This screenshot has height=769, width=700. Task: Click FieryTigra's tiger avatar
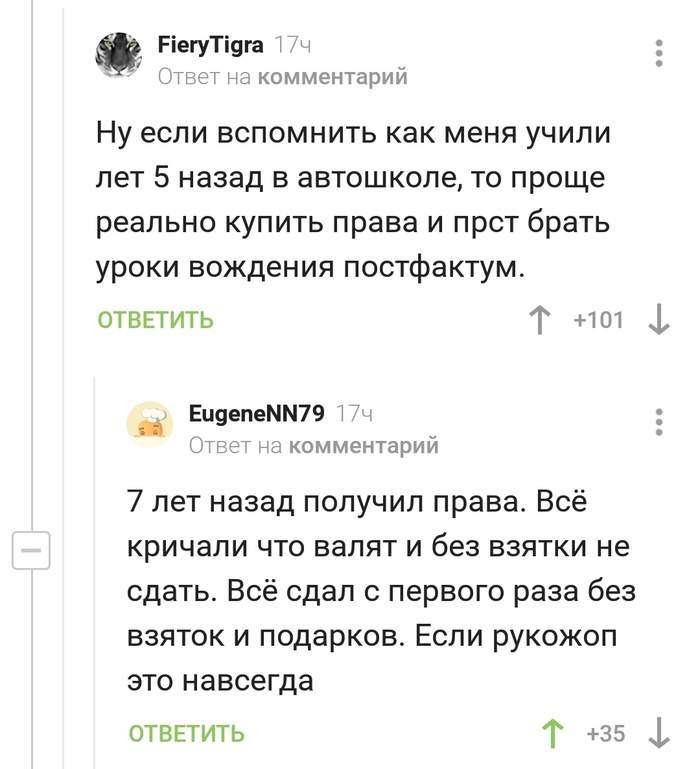click(x=119, y=56)
